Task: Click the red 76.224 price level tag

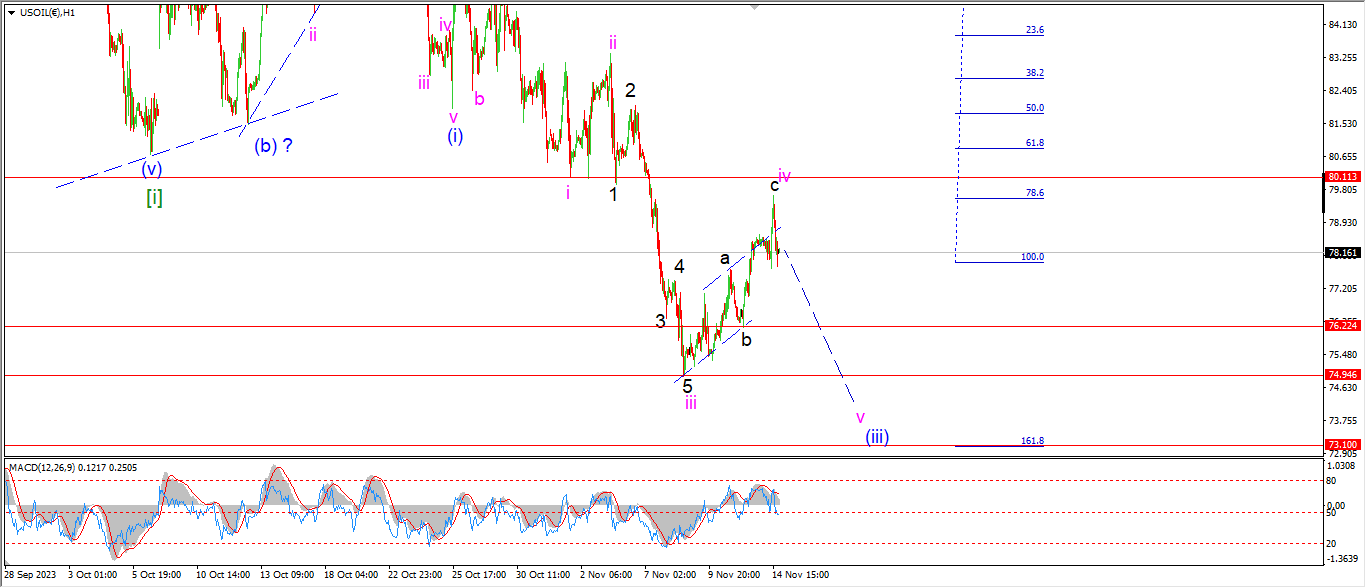Action: pos(1342,326)
